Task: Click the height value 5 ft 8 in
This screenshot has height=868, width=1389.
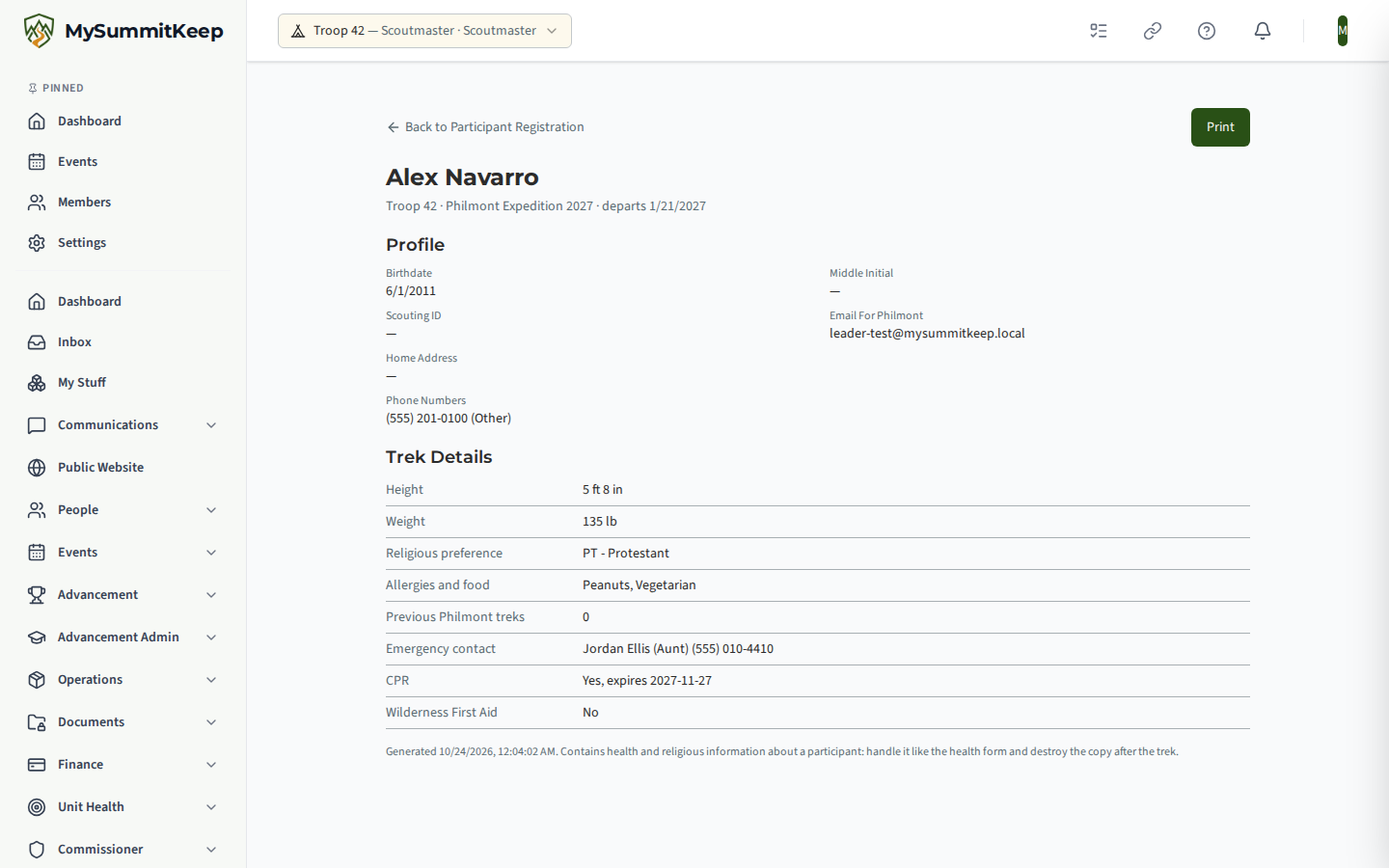Action: 603,490
